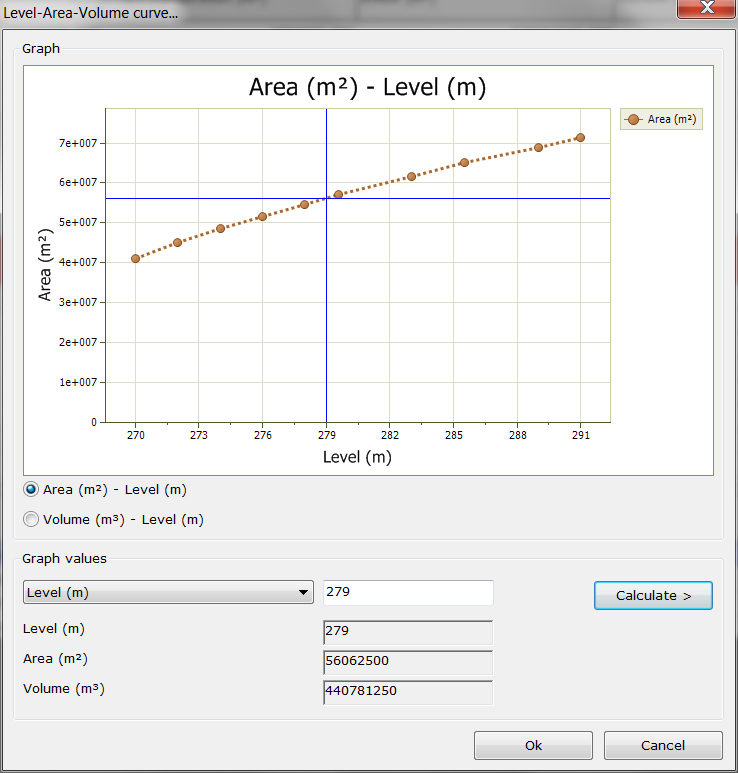Click the graph title Area (m²) - Level (m)
This screenshot has height=773, width=738.
[x=367, y=88]
